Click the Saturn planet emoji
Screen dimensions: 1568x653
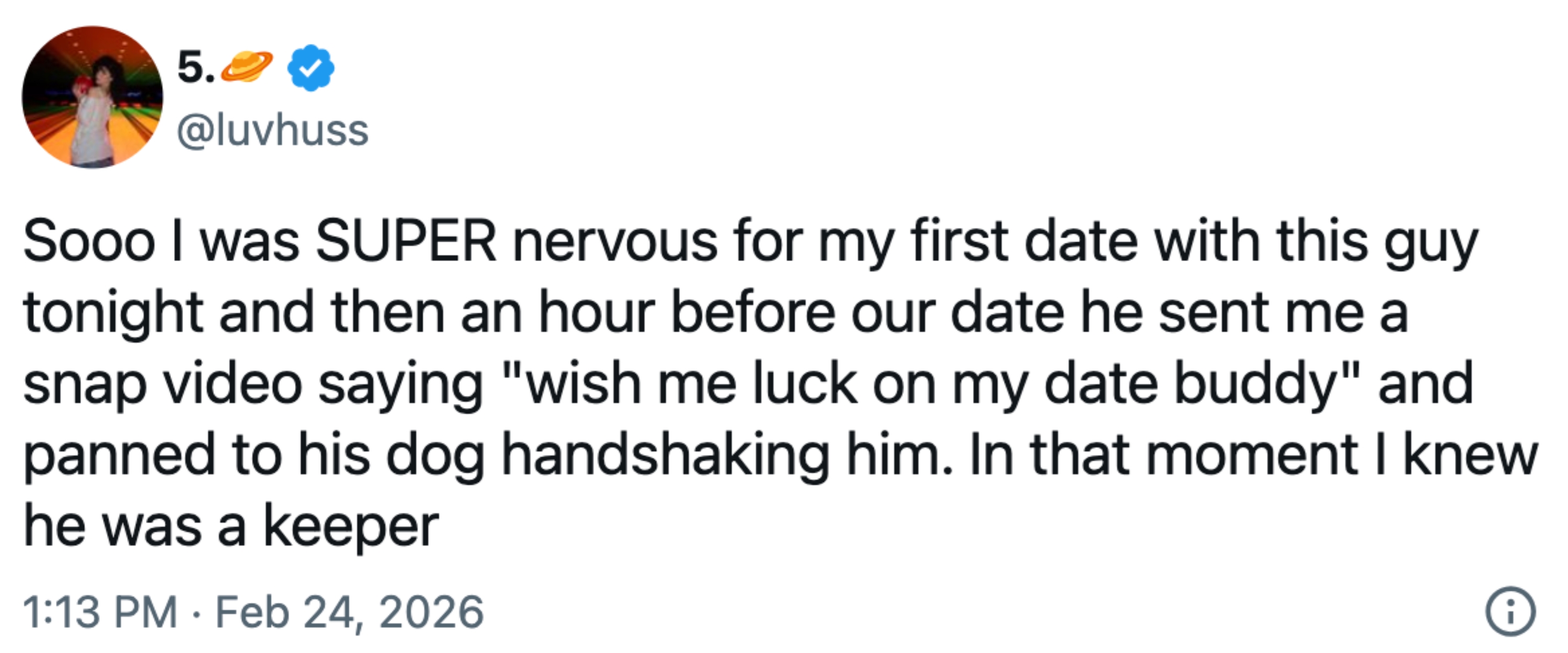(247, 67)
